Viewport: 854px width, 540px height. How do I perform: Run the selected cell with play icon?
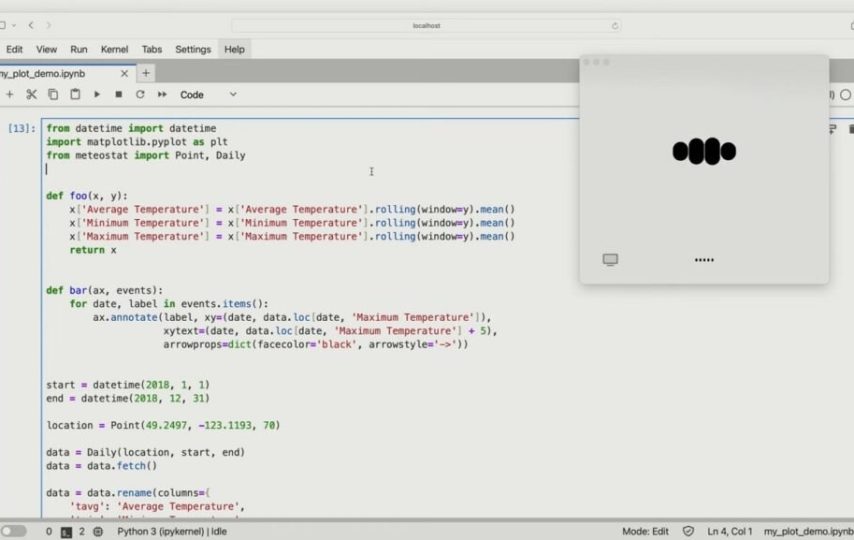[97, 94]
